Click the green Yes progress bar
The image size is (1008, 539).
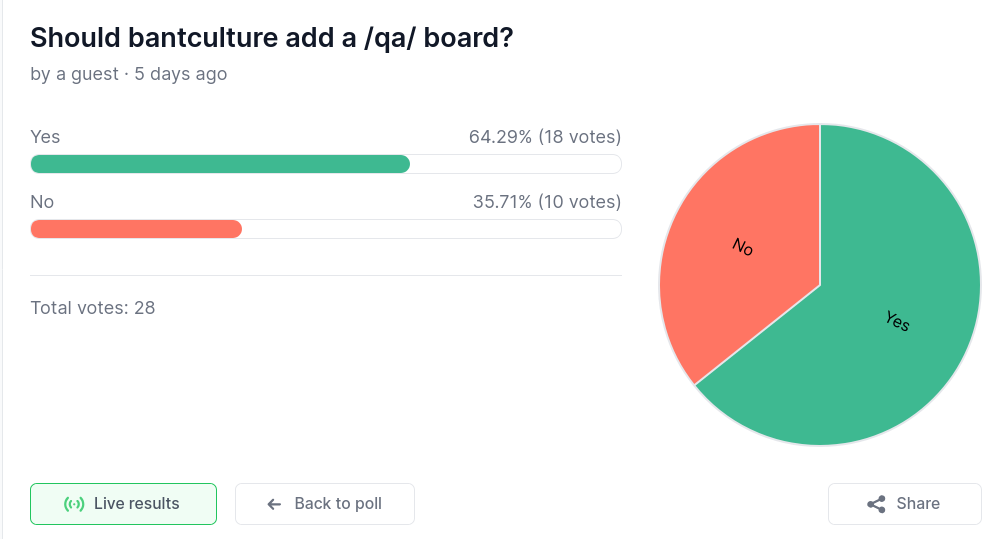(x=220, y=164)
